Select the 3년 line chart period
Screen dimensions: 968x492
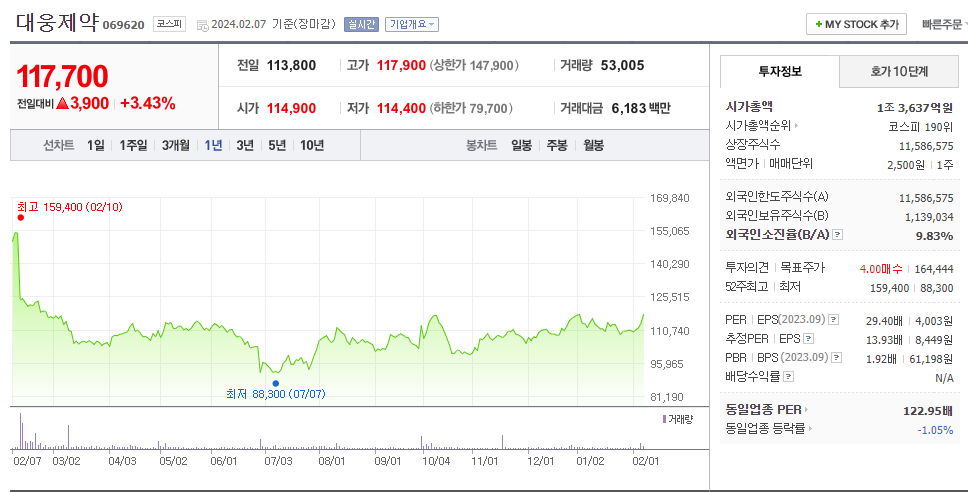(245, 145)
